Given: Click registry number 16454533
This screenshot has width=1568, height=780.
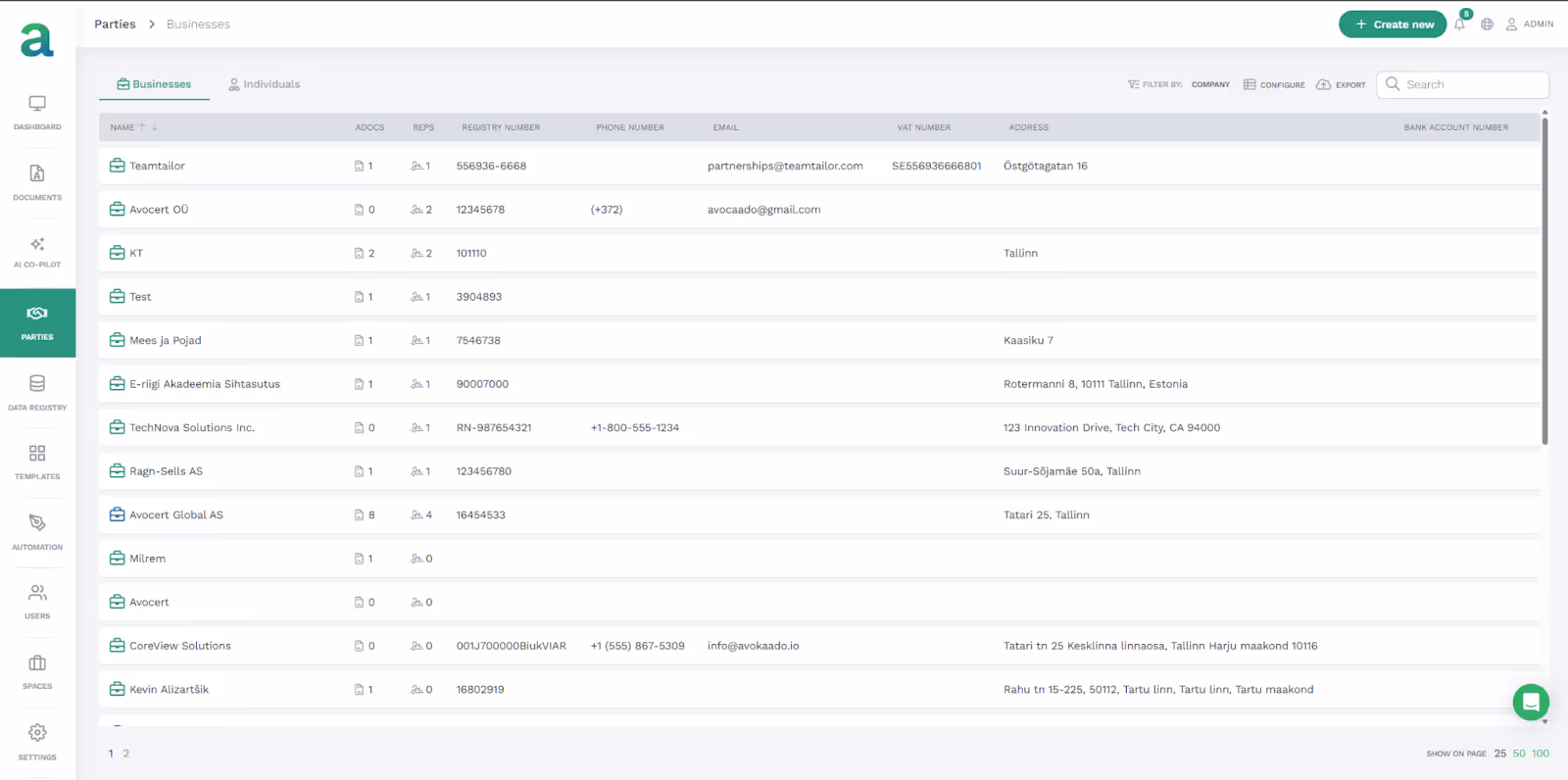Looking at the screenshot, I should point(481,515).
